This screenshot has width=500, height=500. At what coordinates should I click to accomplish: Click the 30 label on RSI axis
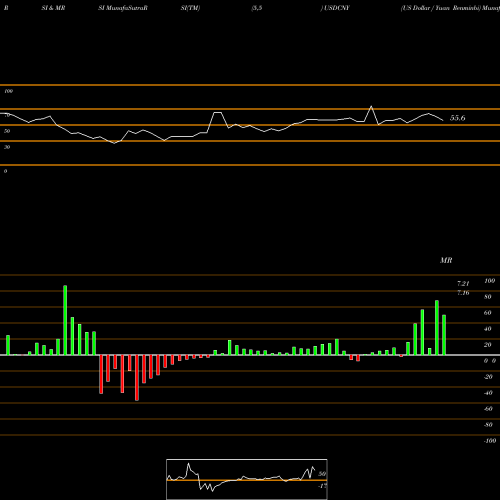click(7, 147)
